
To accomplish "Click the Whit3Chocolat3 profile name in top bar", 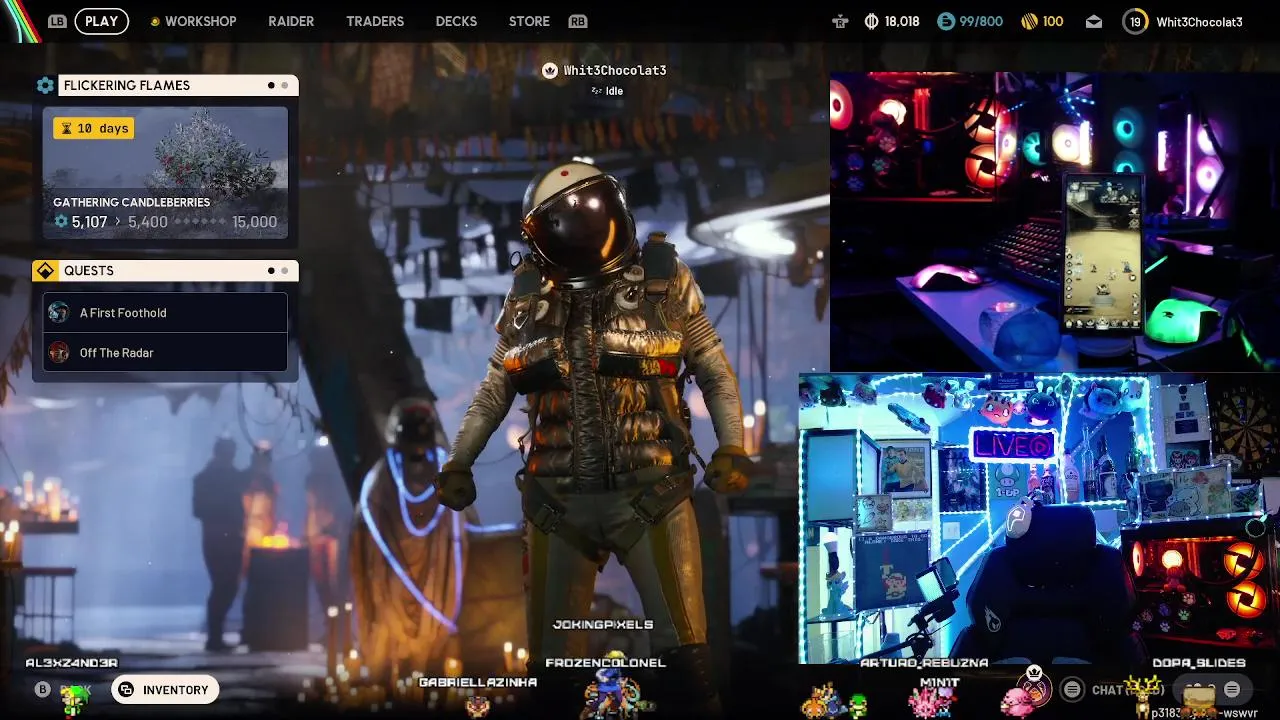I will (x=1199, y=21).
